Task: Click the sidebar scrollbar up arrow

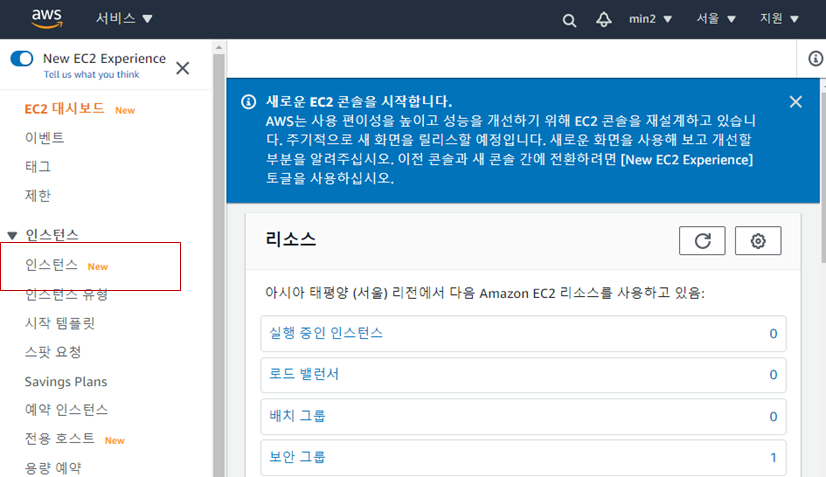Action: [x=219, y=47]
